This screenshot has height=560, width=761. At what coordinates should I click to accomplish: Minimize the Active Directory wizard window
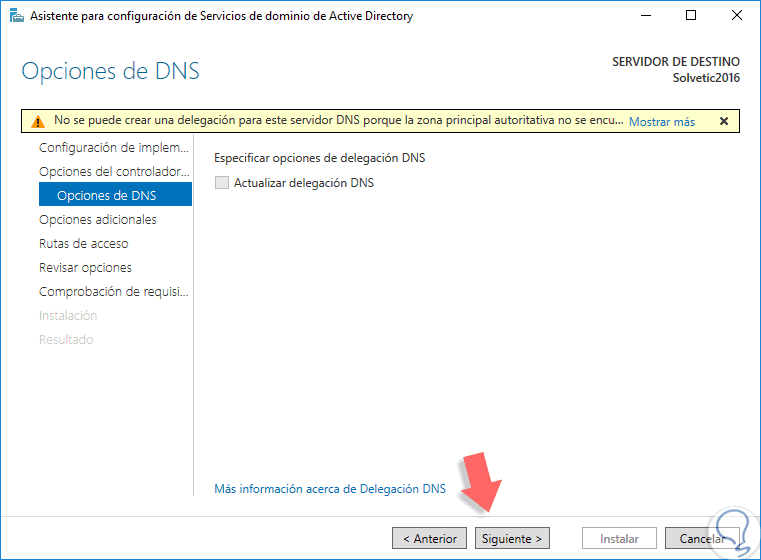(645, 16)
